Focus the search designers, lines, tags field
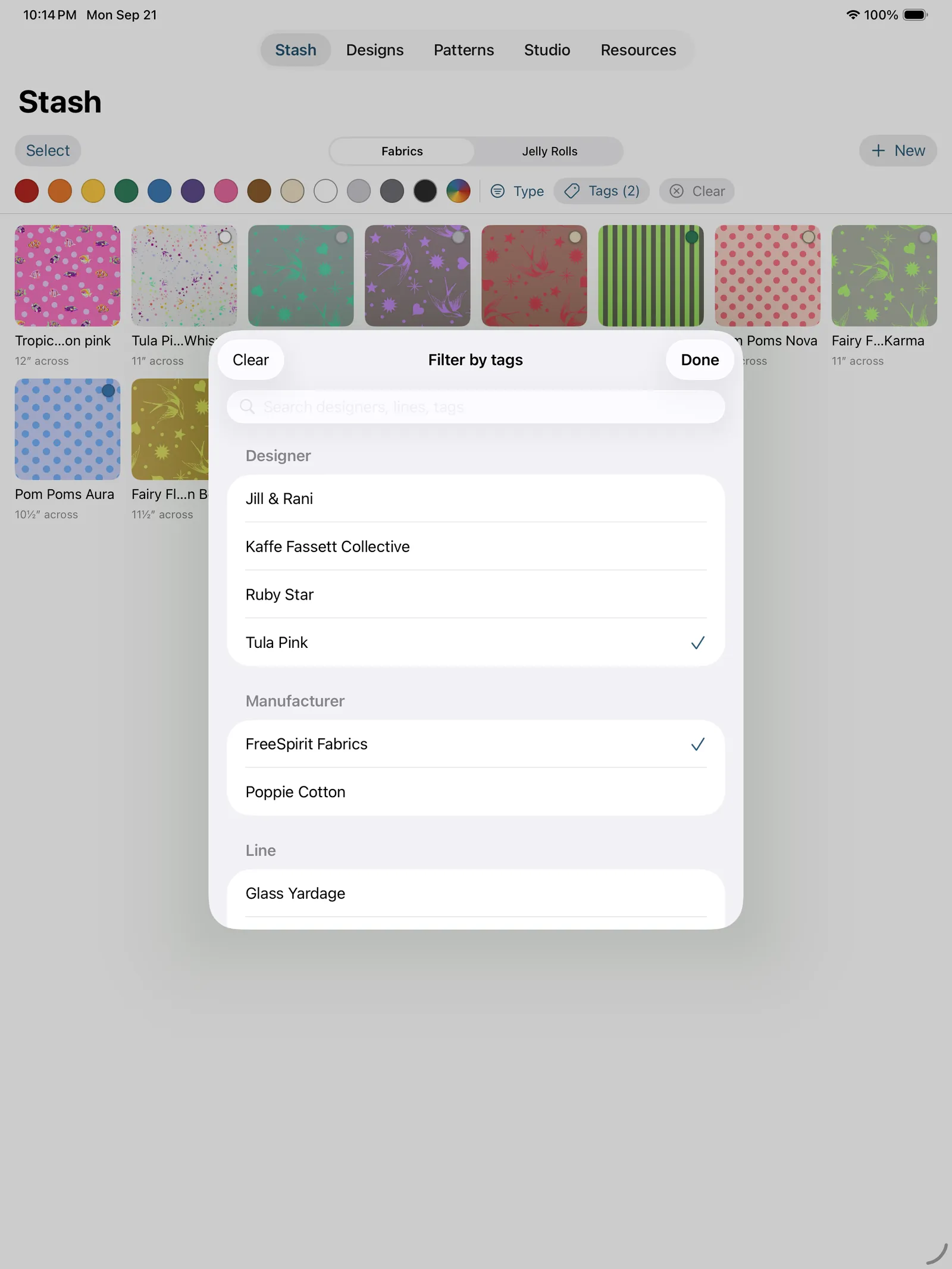This screenshot has width=952, height=1269. (476, 407)
